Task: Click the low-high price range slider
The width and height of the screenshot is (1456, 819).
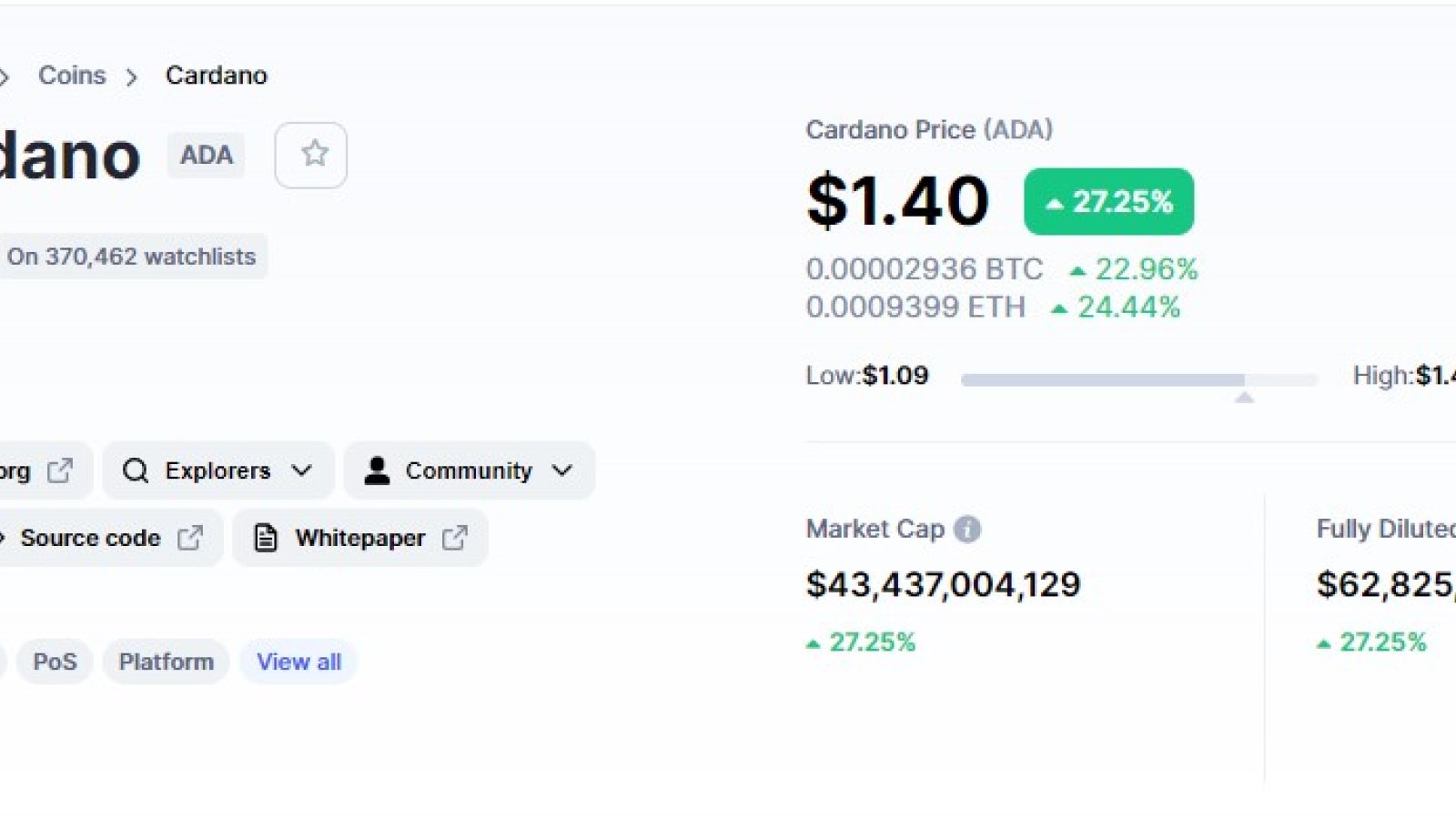Action: (x=1138, y=379)
